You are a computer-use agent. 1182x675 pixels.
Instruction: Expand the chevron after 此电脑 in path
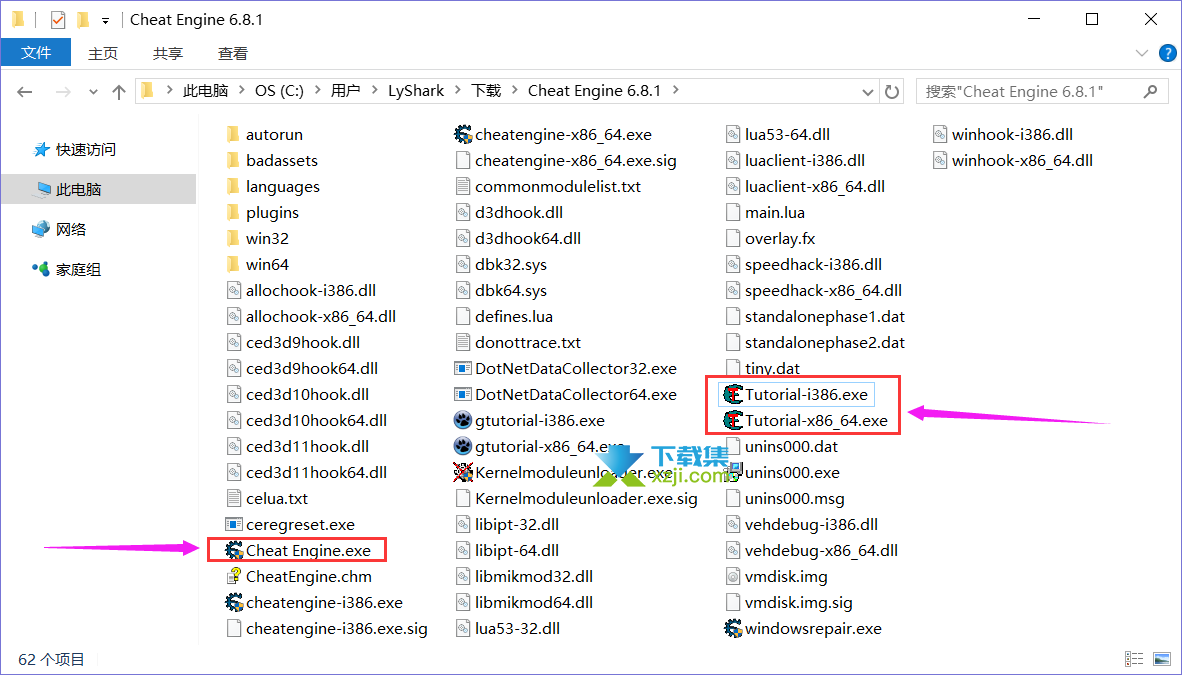[242, 91]
